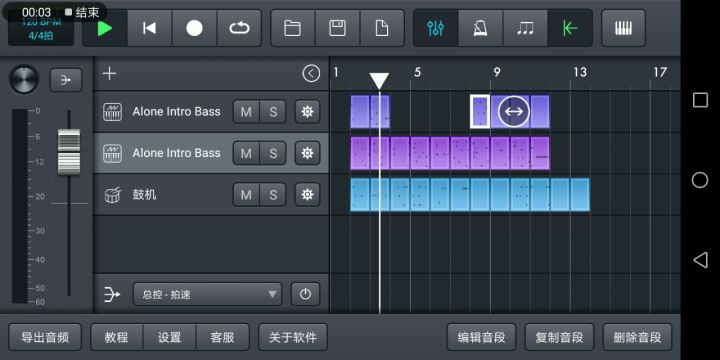The image size is (720, 360).
Task: Toggle the automation power button
Action: coord(305,294)
